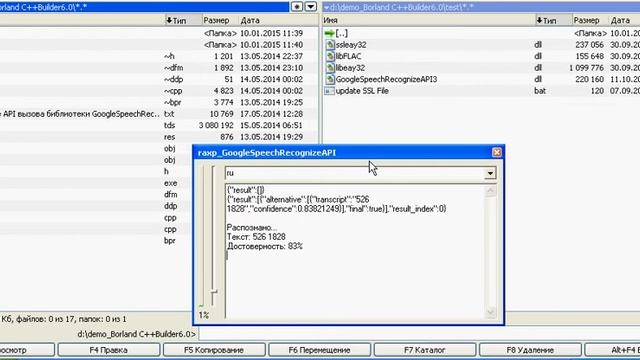Click the F6 Перемещение button
This screenshot has height=360, width=640.
319,350
